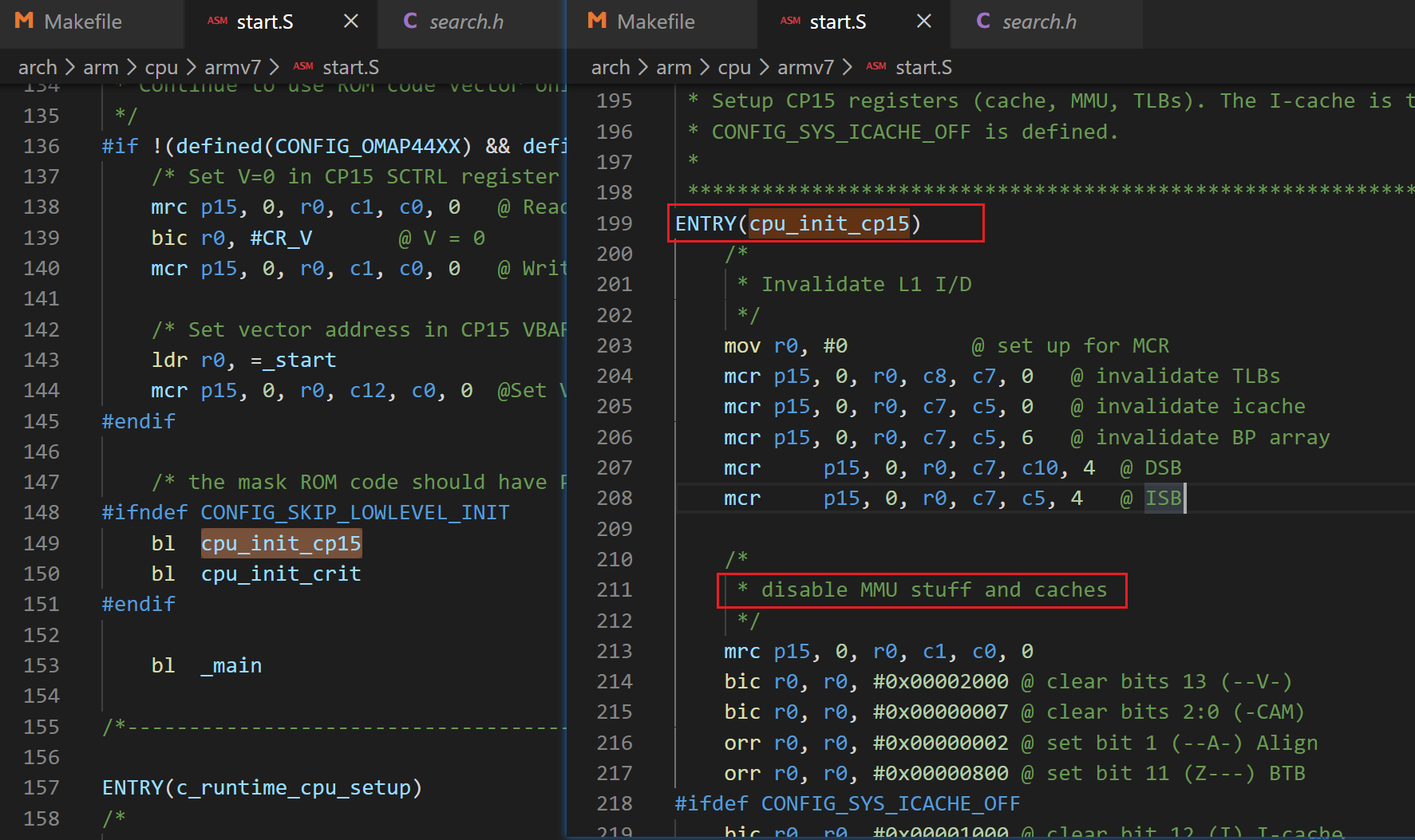1415x840 pixels.
Task: Close start.S tab in right editor
Action: pos(924,22)
